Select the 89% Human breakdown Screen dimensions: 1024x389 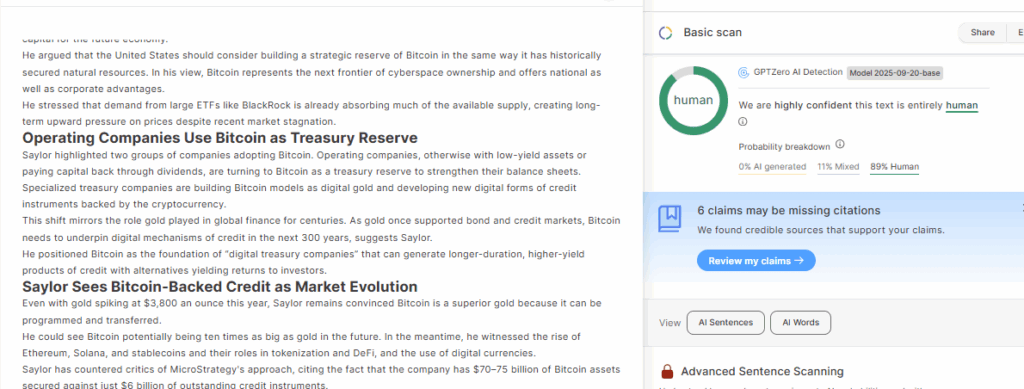[895, 167]
